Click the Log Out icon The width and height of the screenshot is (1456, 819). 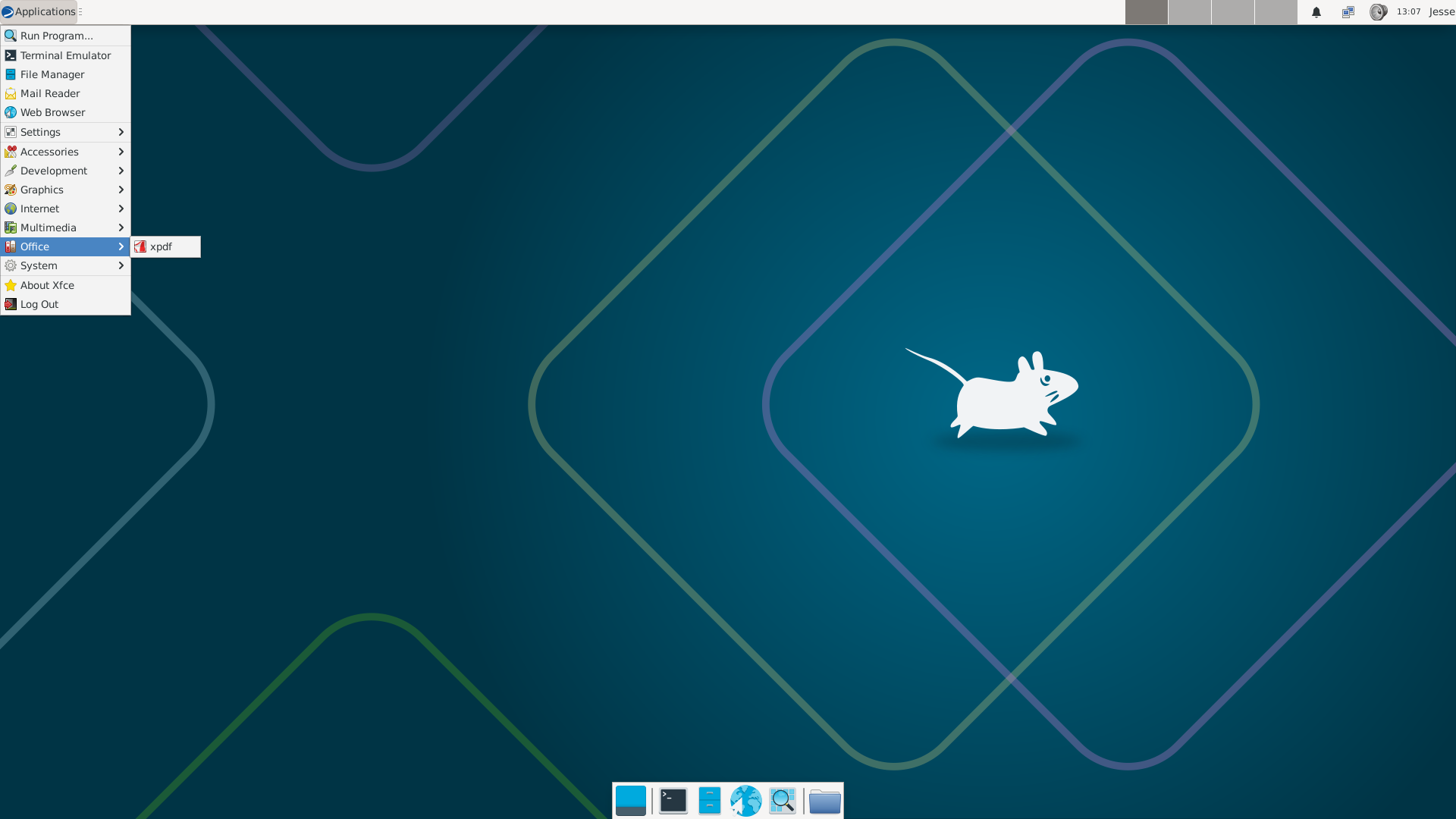[11, 304]
